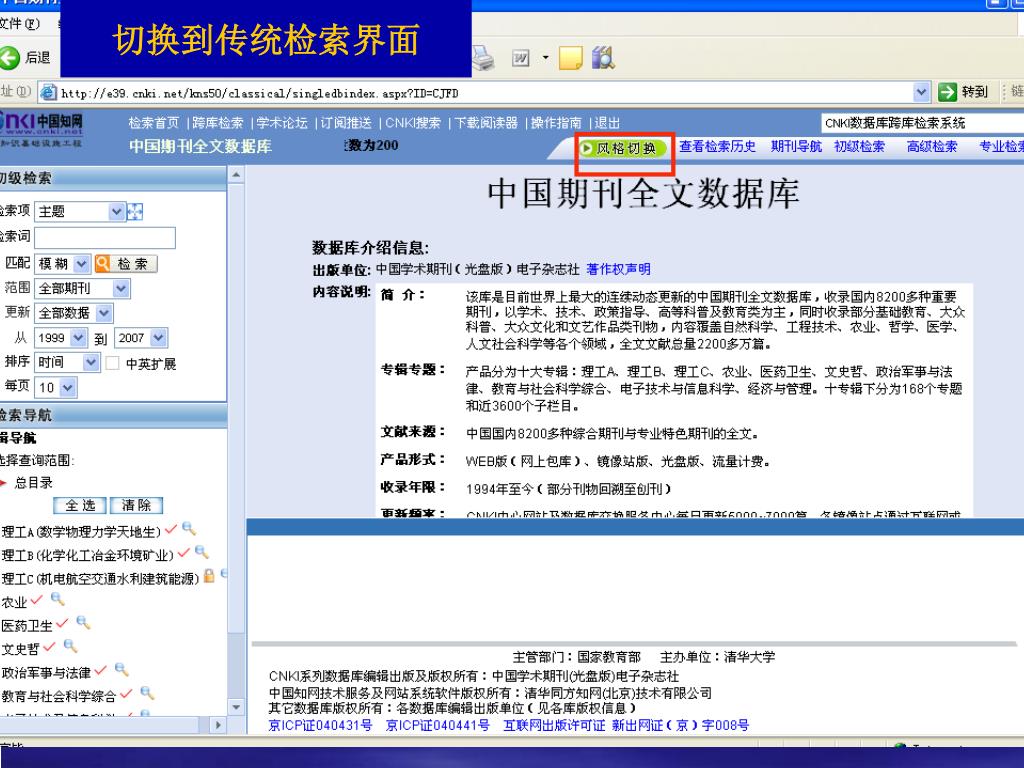This screenshot has width=1024, height=768.
Task: Click the yellow note icon in toolbar
Action: click(x=571, y=58)
